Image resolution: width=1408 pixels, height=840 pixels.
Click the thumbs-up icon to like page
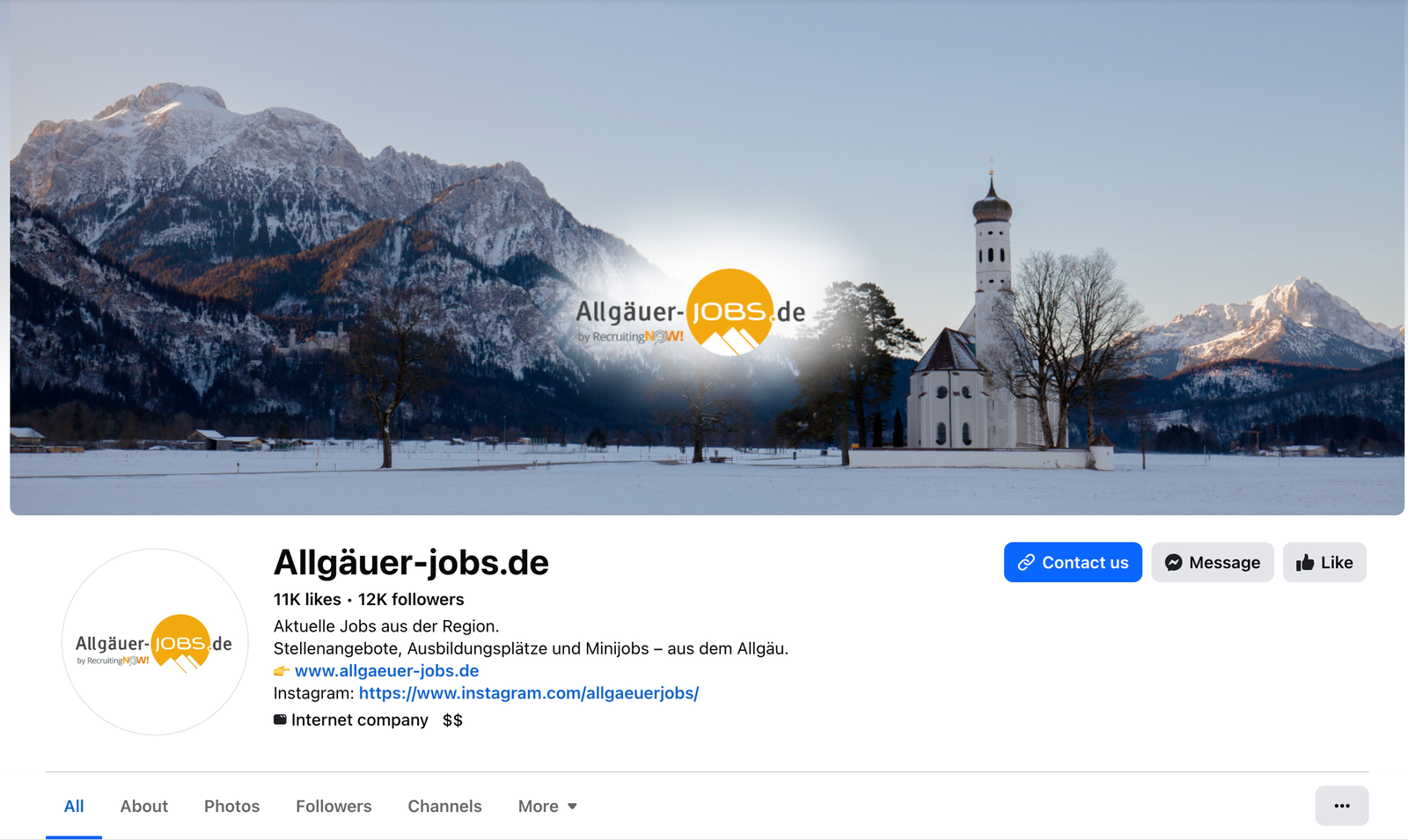1305,562
